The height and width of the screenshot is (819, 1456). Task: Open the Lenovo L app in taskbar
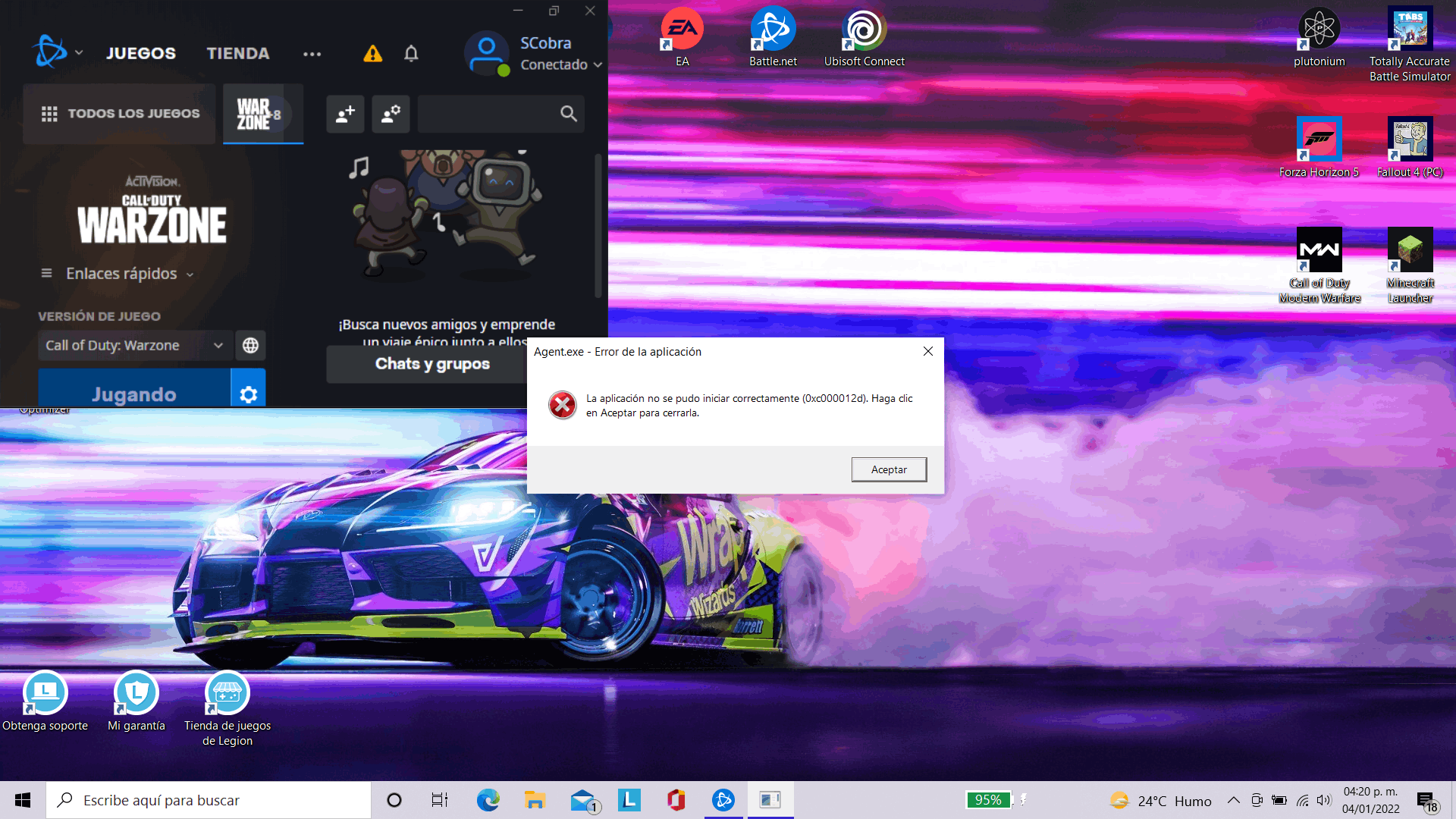click(x=629, y=800)
